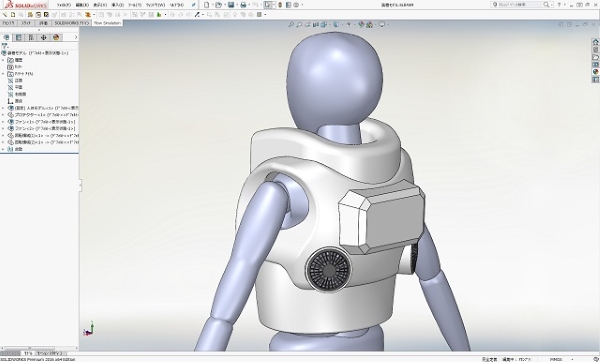The height and width of the screenshot is (362, 600).
Task: Expand the アノテート アイテム folder
Action: coord(3,73)
